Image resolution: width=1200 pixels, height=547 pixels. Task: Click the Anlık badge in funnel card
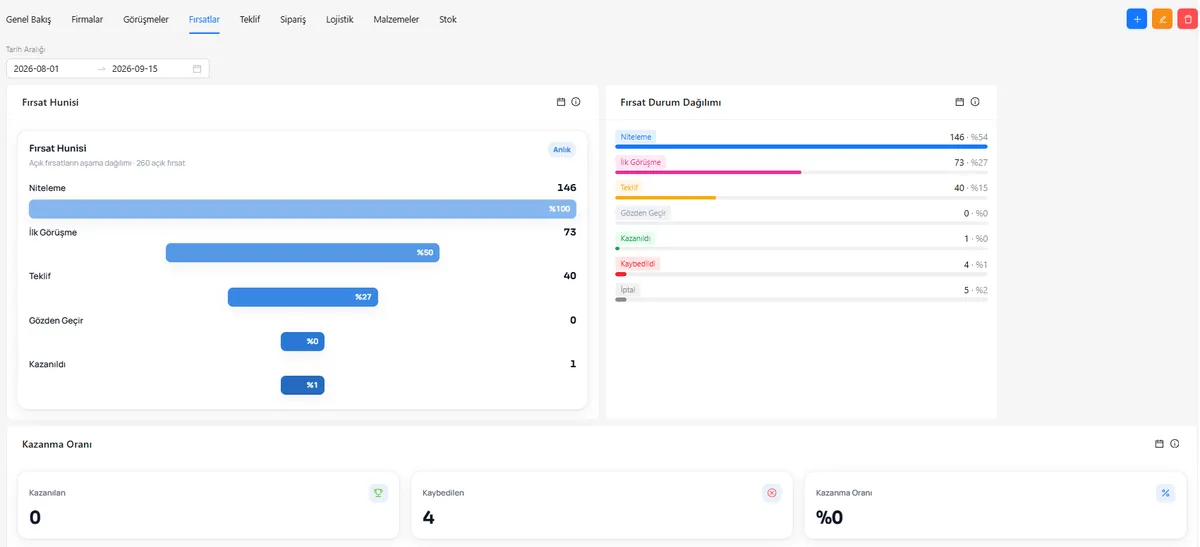(562, 150)
